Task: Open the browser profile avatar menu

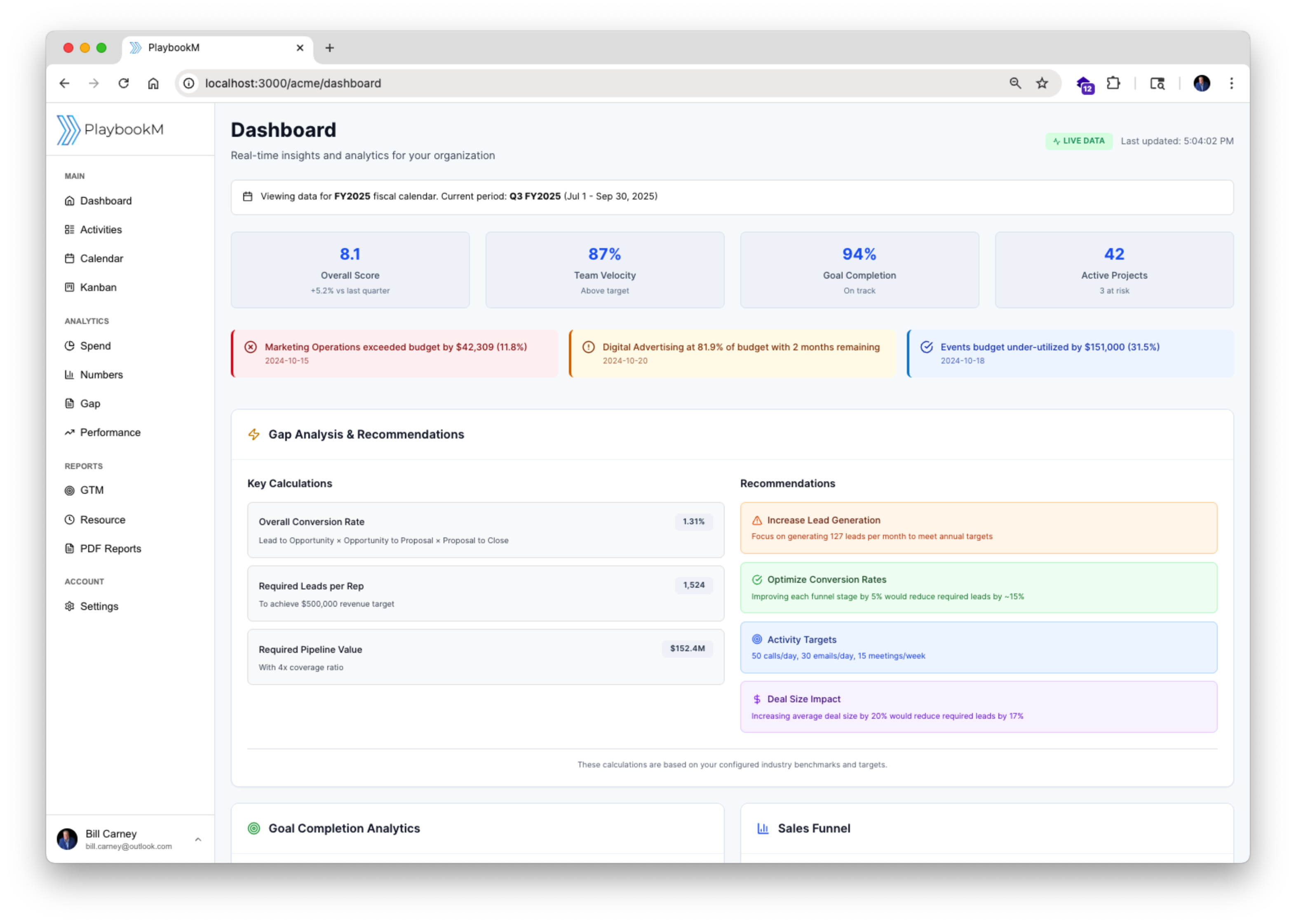Action: tap(1202, 83)
